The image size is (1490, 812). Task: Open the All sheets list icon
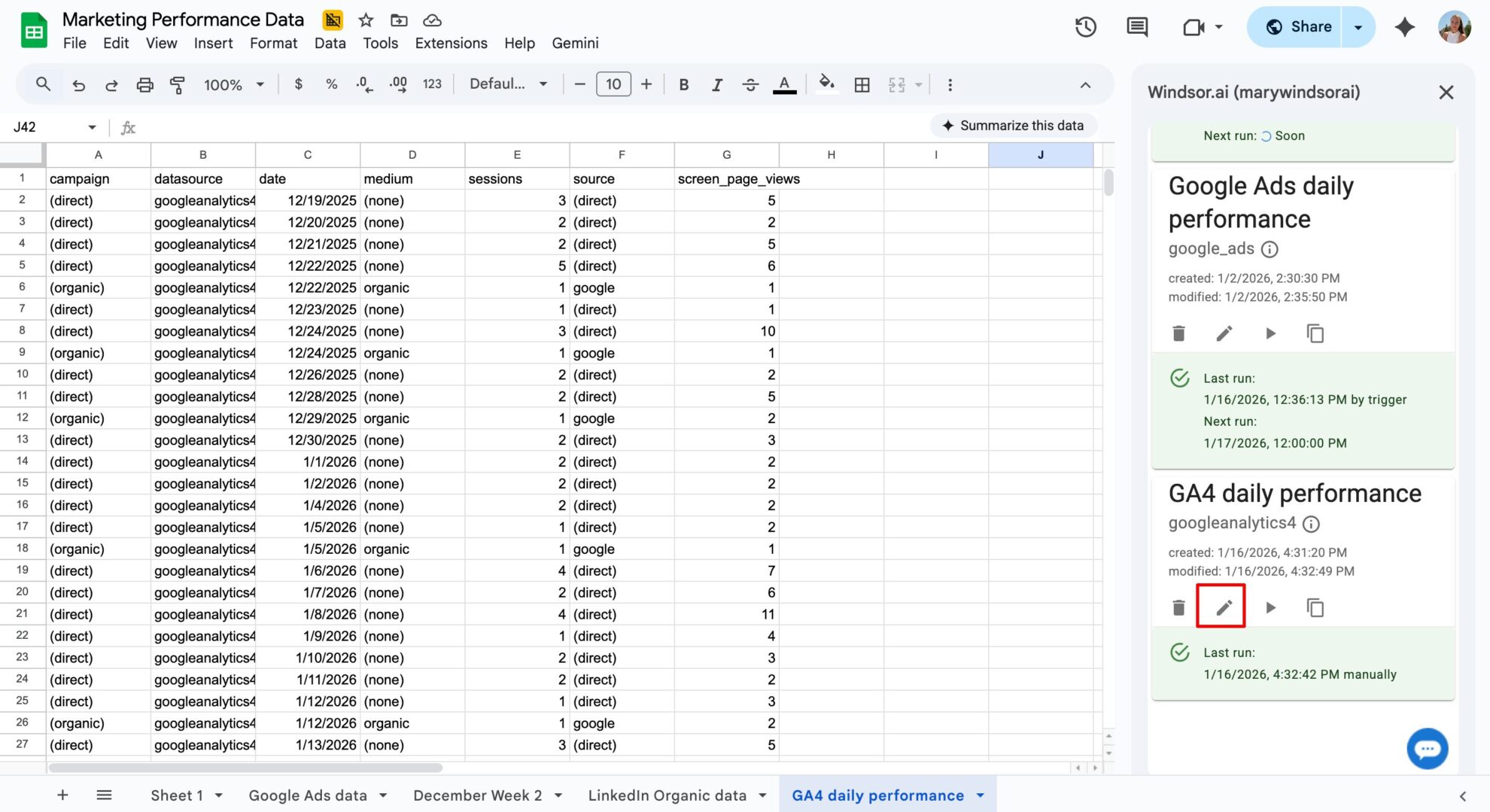pyautogui.click(x=104, y=795)
